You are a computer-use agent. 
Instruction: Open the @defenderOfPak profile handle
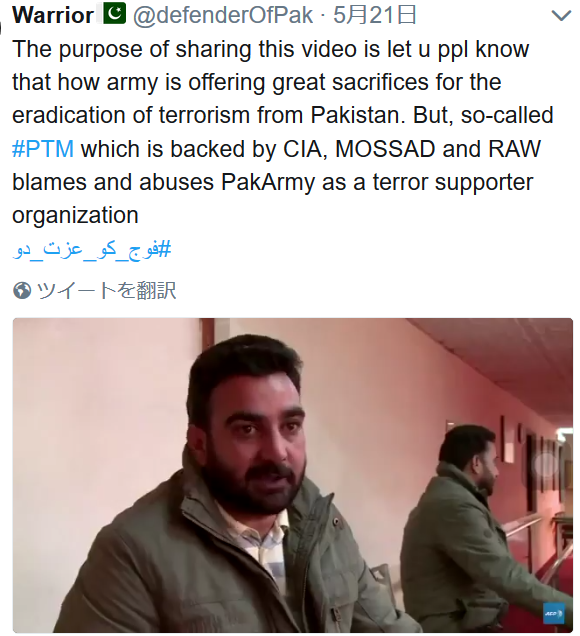pos(223,15)
